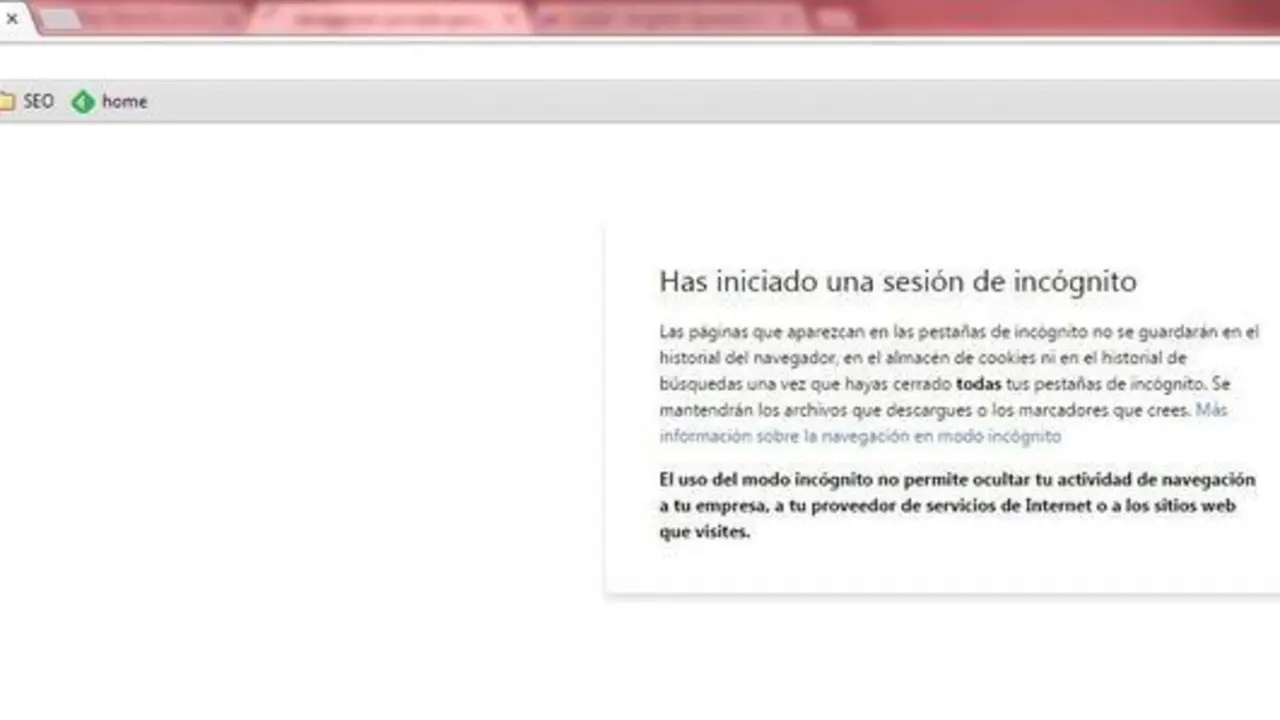
Task: Focus the address bar input
Action: [640, 60]
